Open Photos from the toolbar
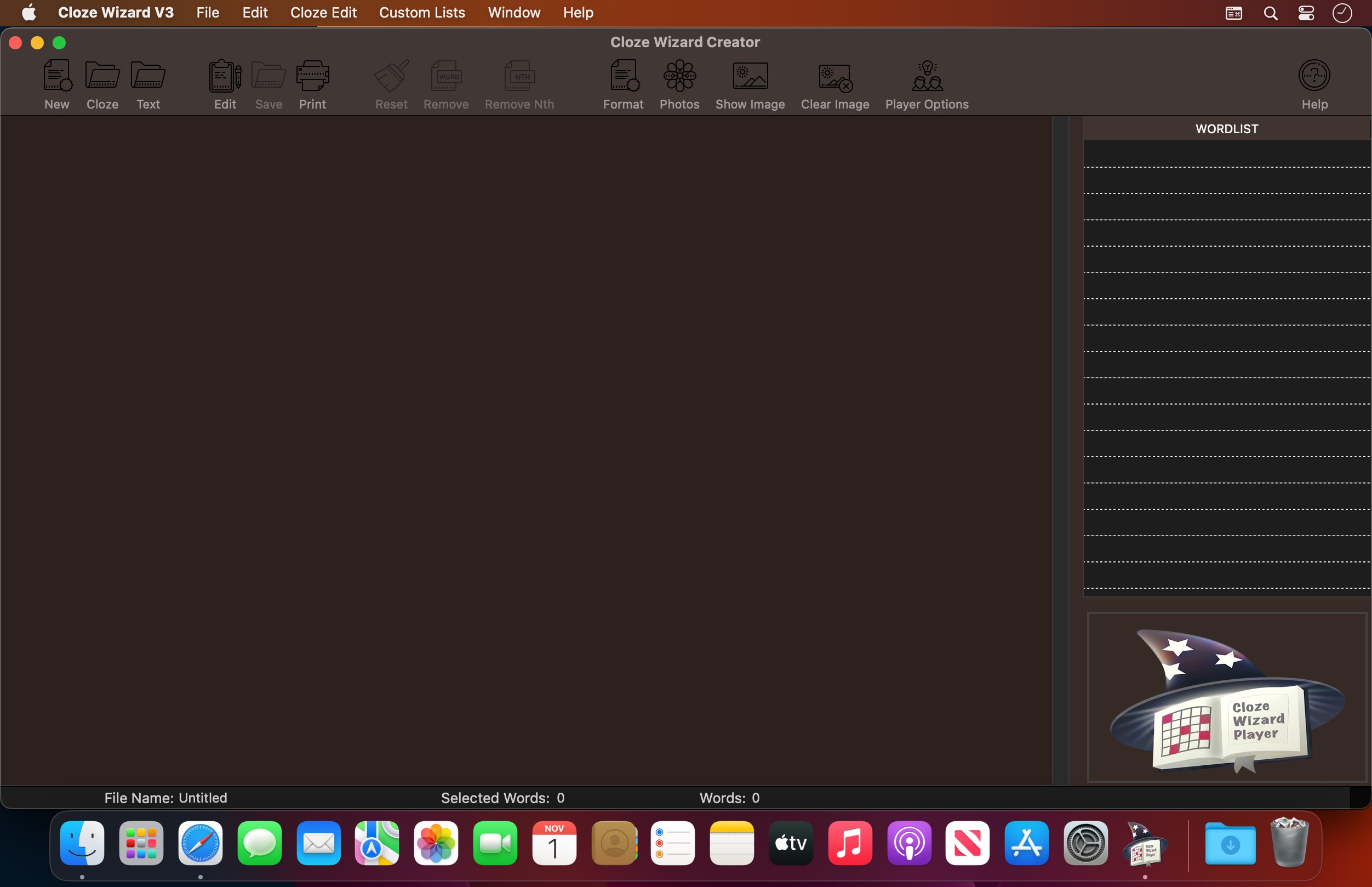The image size is (1372, 887). coord(679,76)
